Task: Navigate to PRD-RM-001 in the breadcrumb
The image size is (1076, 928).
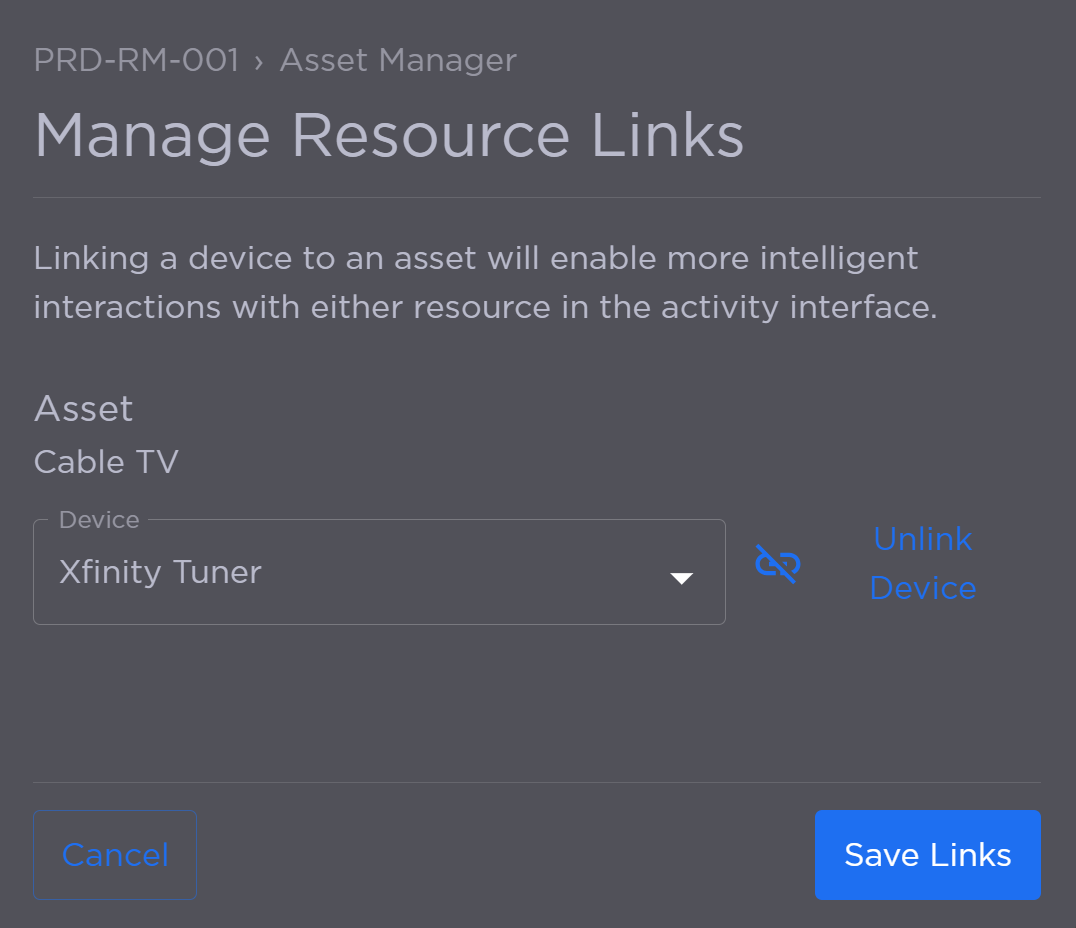Action: pos(136,60)
